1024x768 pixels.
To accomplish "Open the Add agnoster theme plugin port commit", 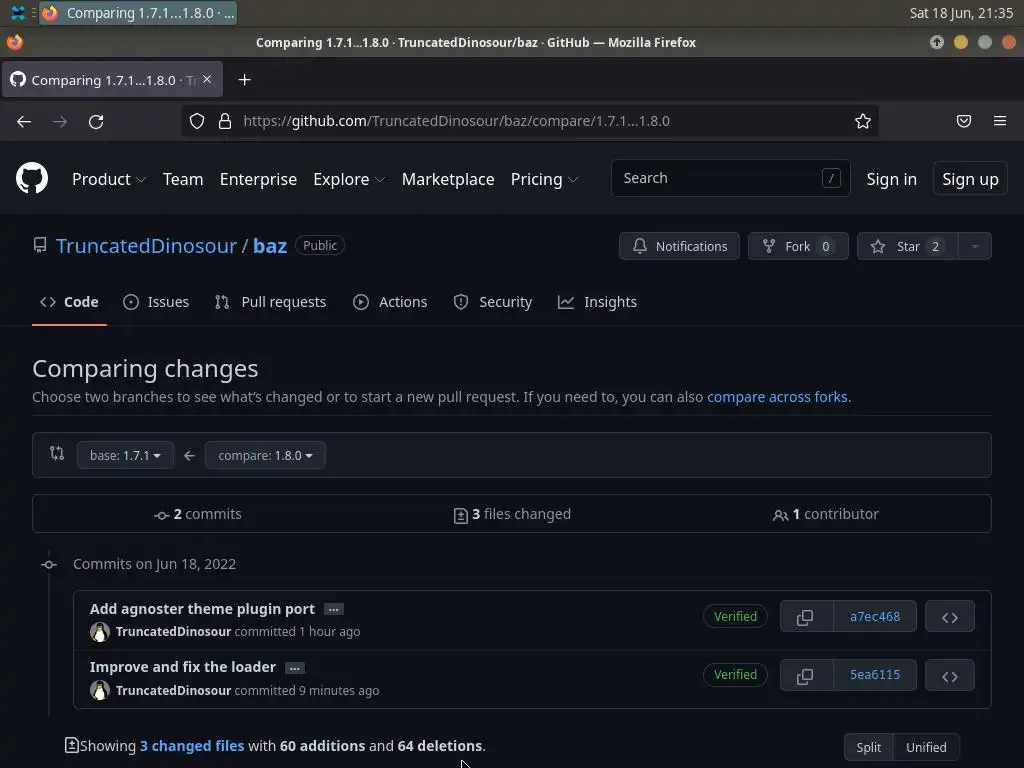I will 202,609.
